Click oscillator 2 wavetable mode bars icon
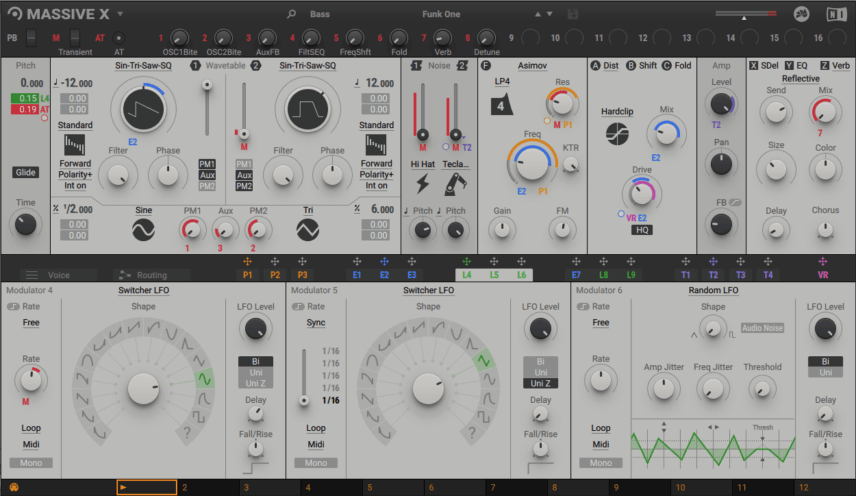The width and height of the screenshot is (856, 496). [x=376, y=145]
